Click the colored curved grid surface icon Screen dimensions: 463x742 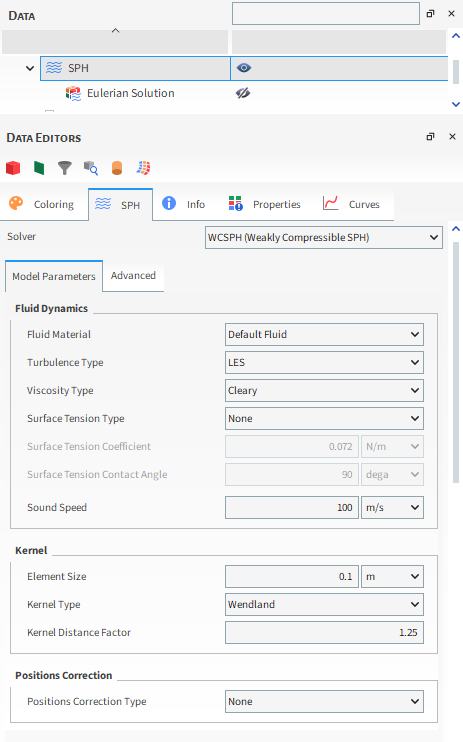coord(143,168)
